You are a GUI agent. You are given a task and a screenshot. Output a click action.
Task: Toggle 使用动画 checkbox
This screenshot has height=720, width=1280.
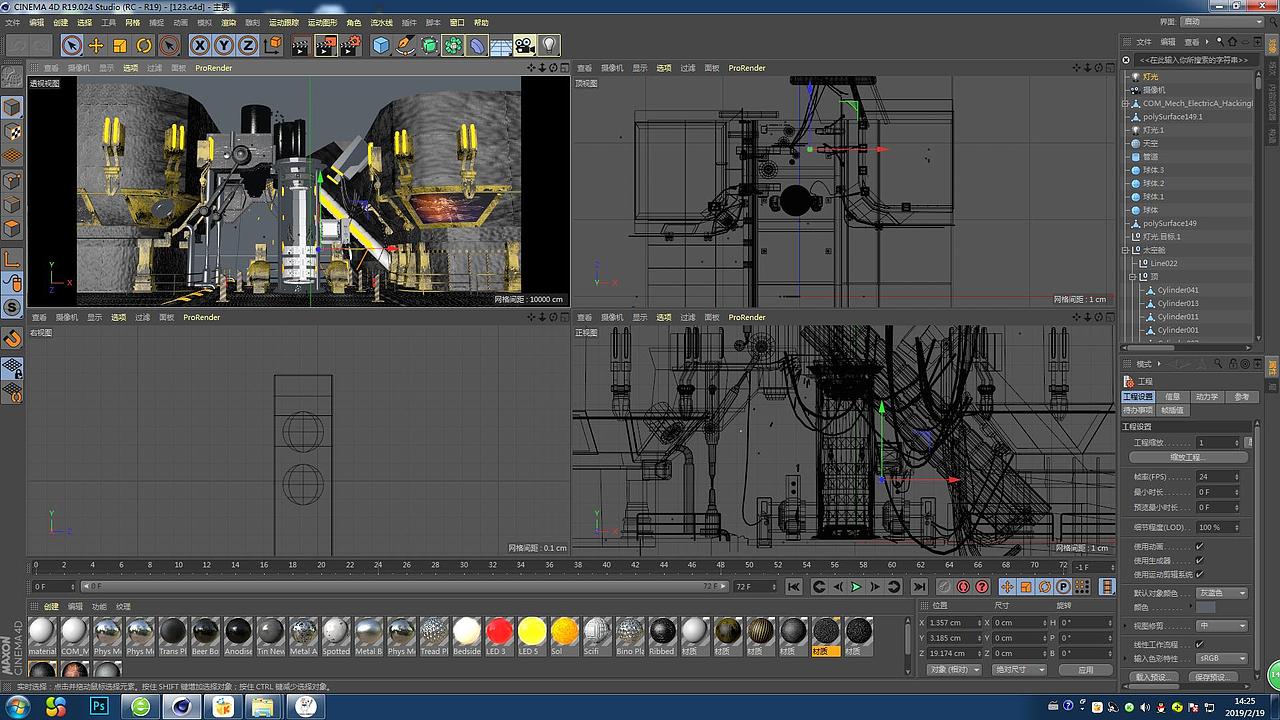click(1199, 547)
